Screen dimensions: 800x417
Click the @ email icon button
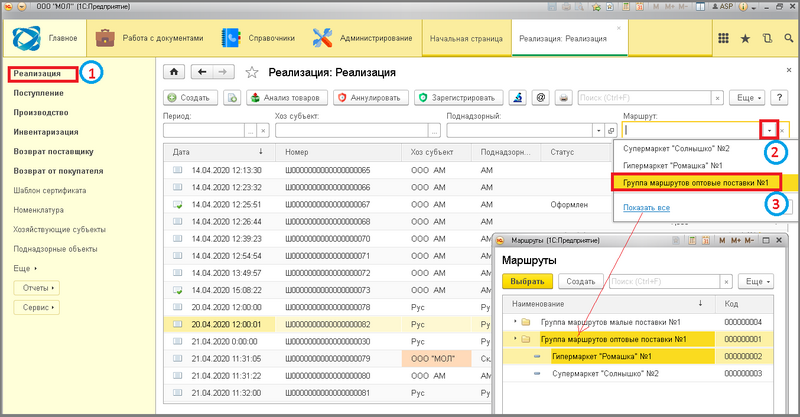coord(541,97)
